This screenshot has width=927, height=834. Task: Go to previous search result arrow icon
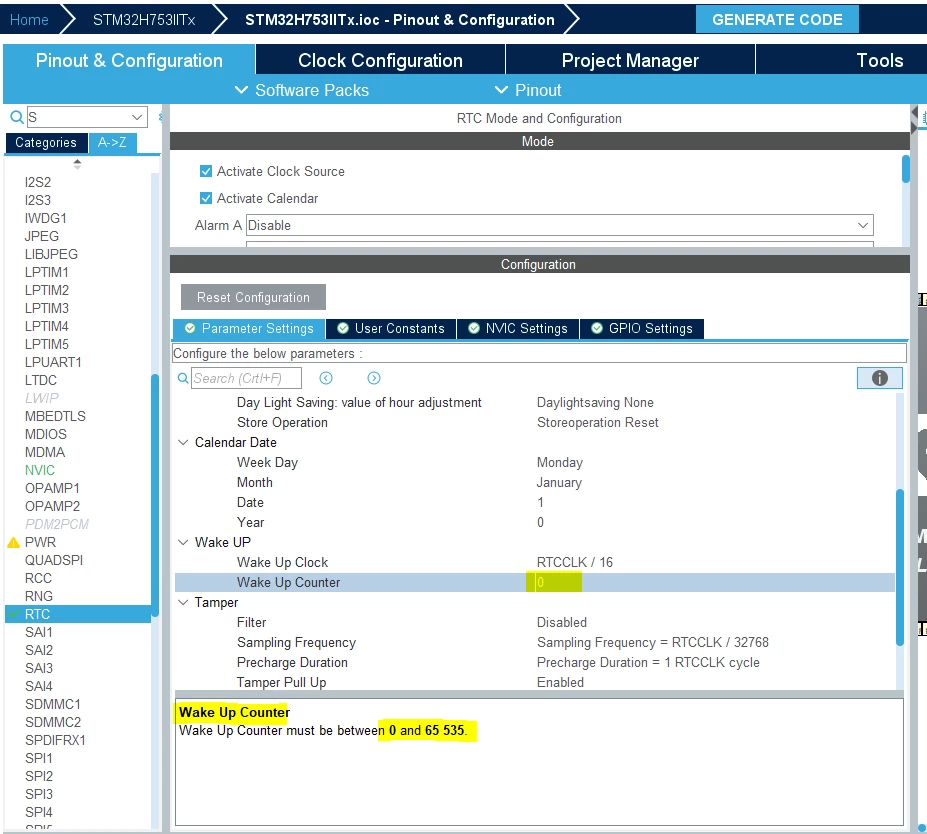point(326,378)
